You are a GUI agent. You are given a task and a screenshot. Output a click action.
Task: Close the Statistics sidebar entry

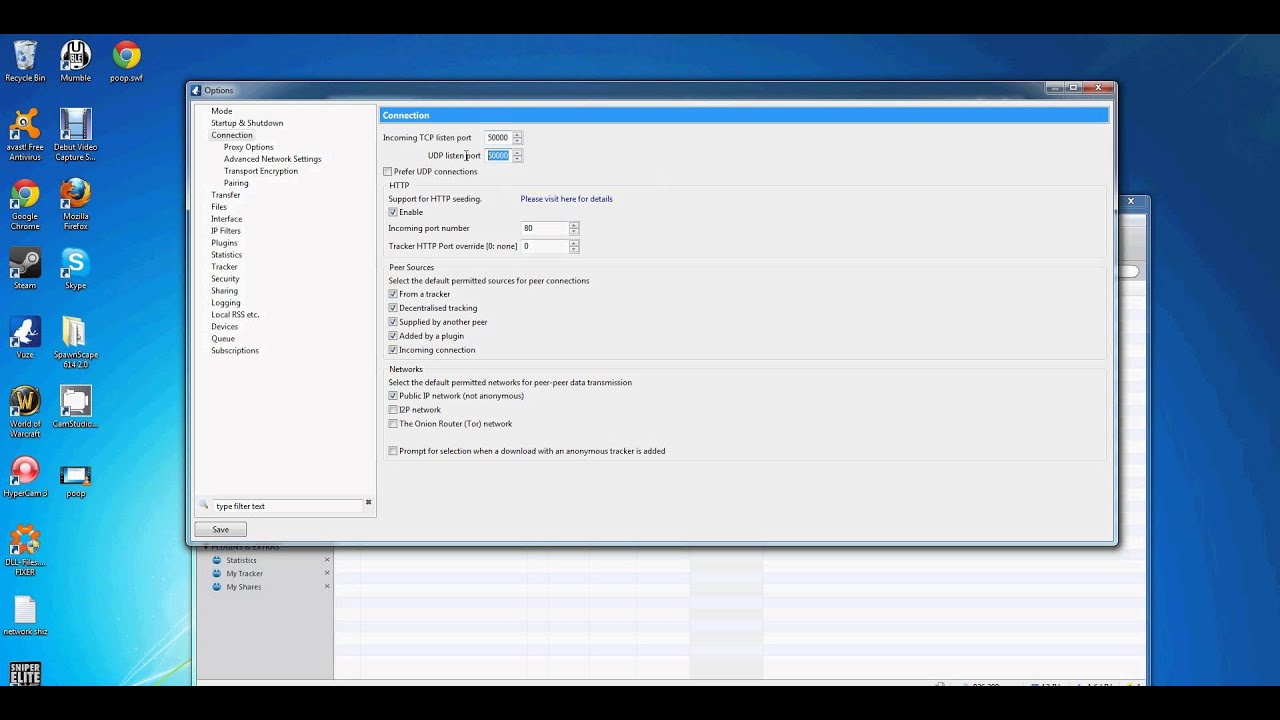coord(326,560)
